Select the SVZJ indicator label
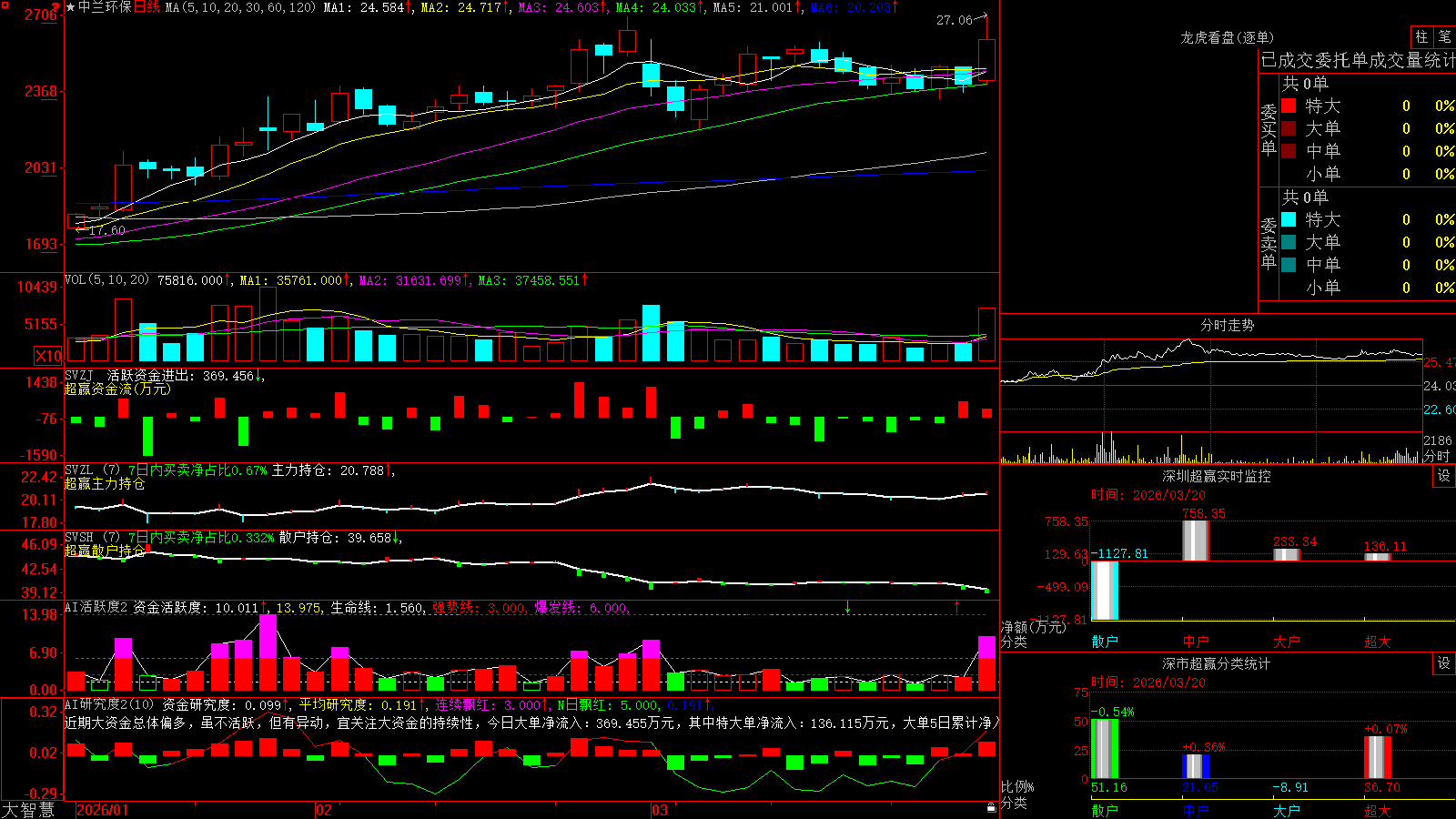Screen dimensions: 1456x819 (x=79, y=376)
